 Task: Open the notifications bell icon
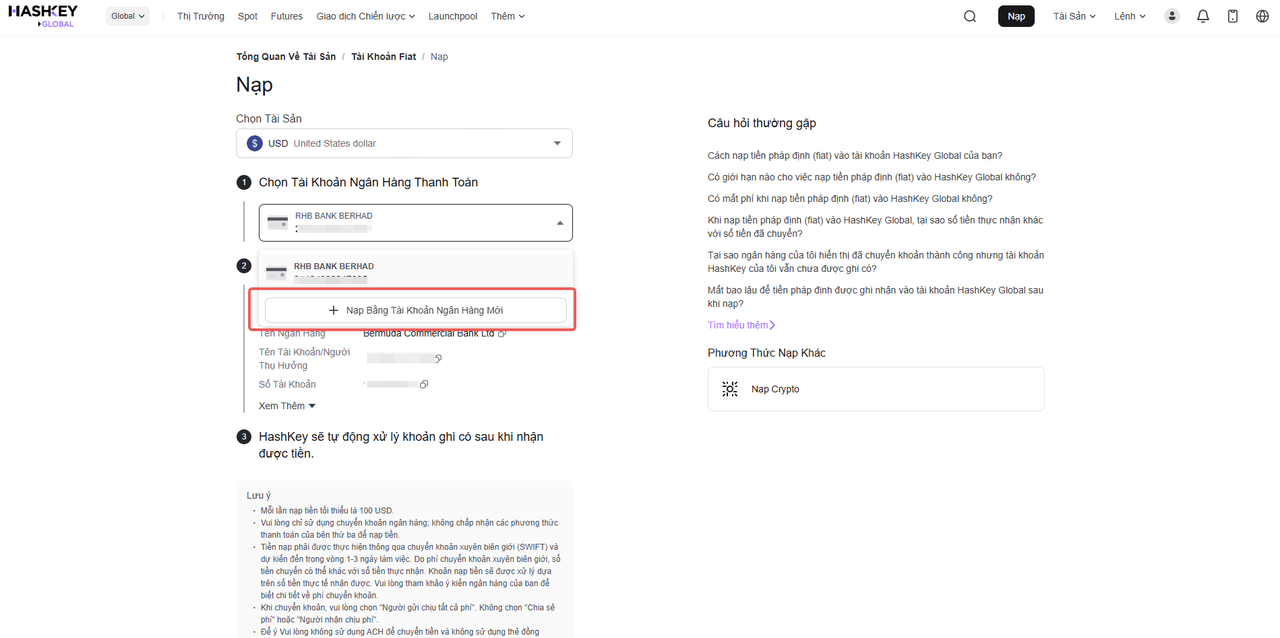[1203, 16]
